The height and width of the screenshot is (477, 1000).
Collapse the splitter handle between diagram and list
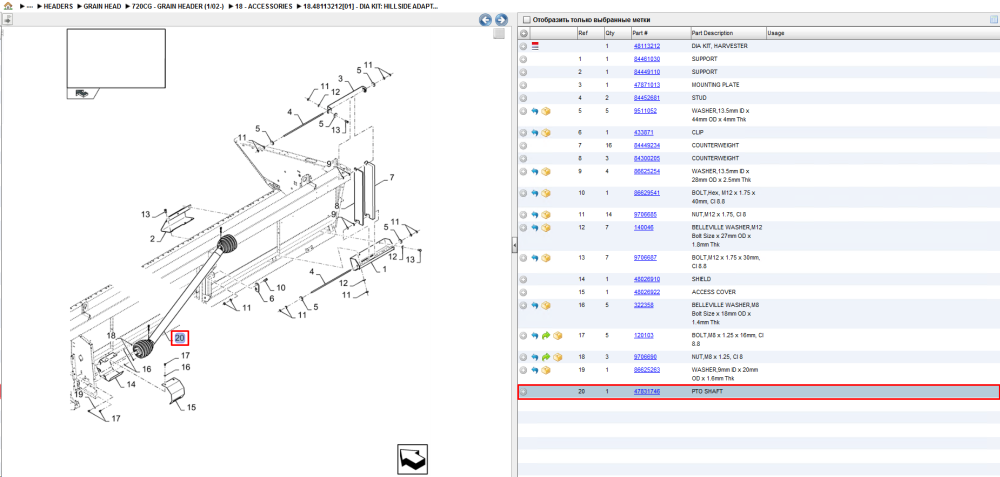514,246
